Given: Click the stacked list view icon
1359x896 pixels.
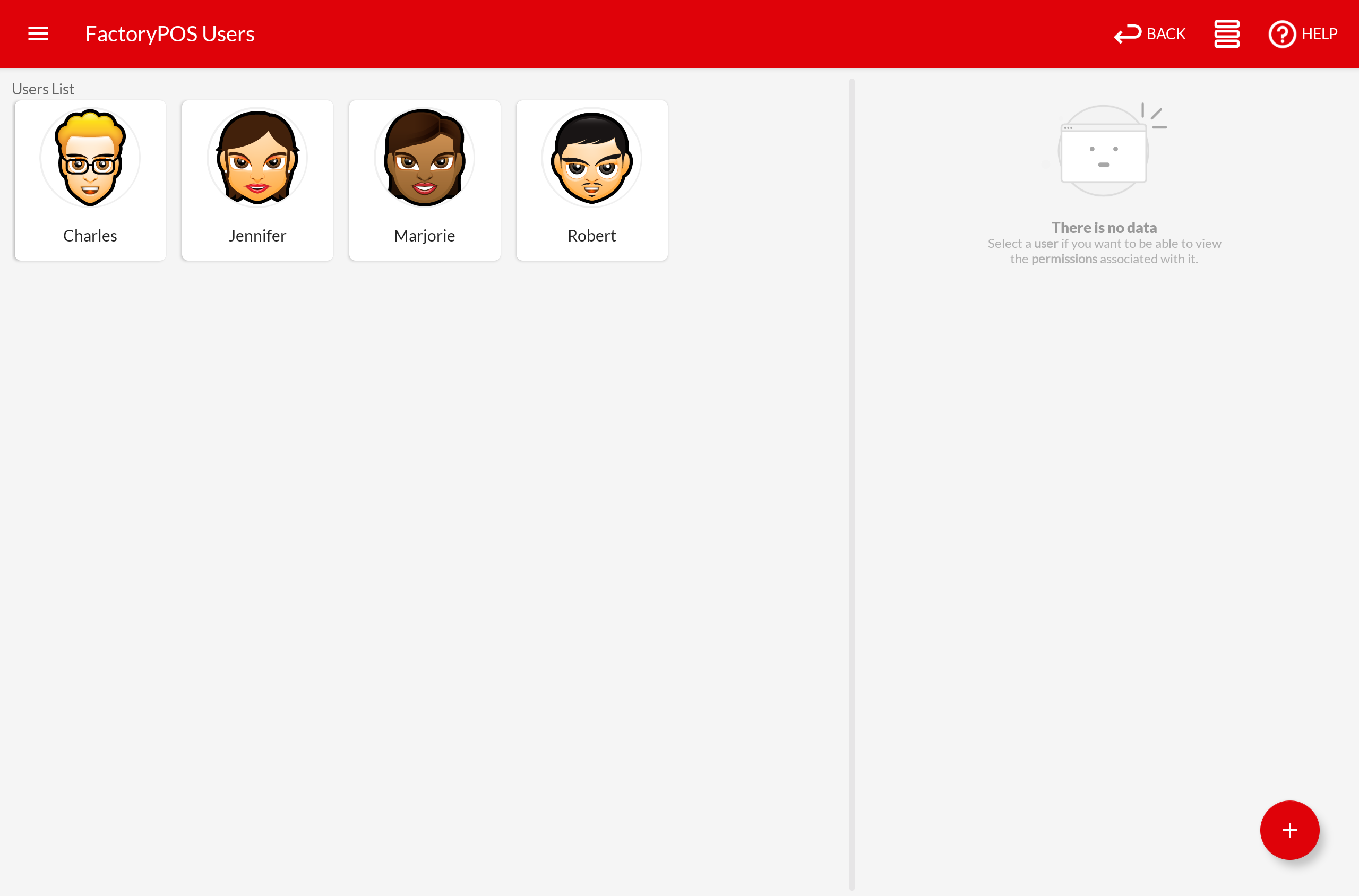Looking at the screenshot, I should tap(1226, 34).
